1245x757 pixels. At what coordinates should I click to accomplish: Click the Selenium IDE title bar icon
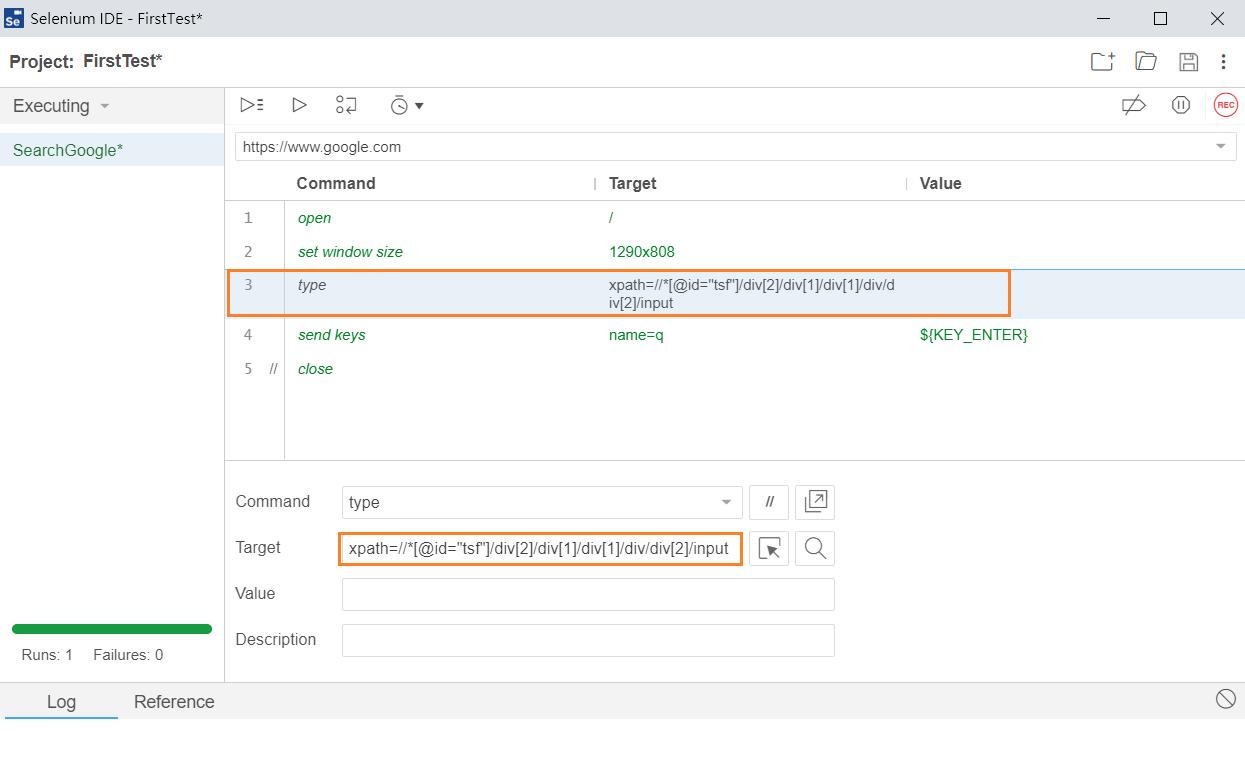(14, 19)
